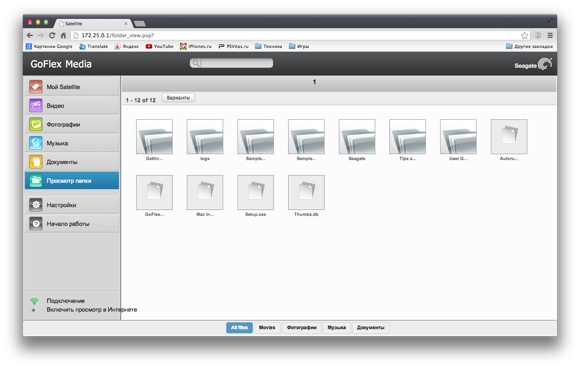580x368 pixels.
Task: Focus the GoFlex search field
Action: 232,63
